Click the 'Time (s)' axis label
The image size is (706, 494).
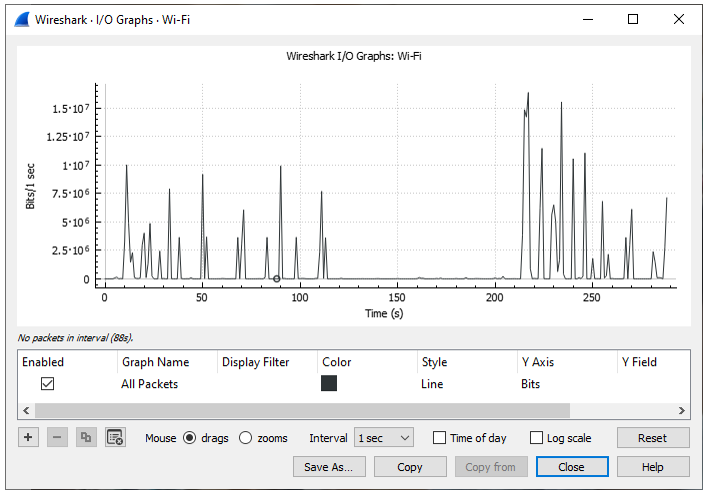[384, 313]
